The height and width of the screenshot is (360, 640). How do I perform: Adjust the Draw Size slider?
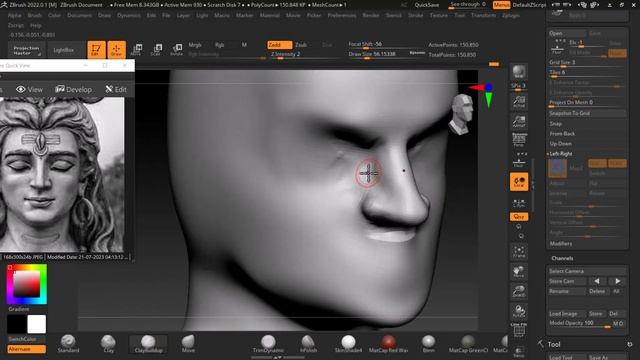point(387,55)
